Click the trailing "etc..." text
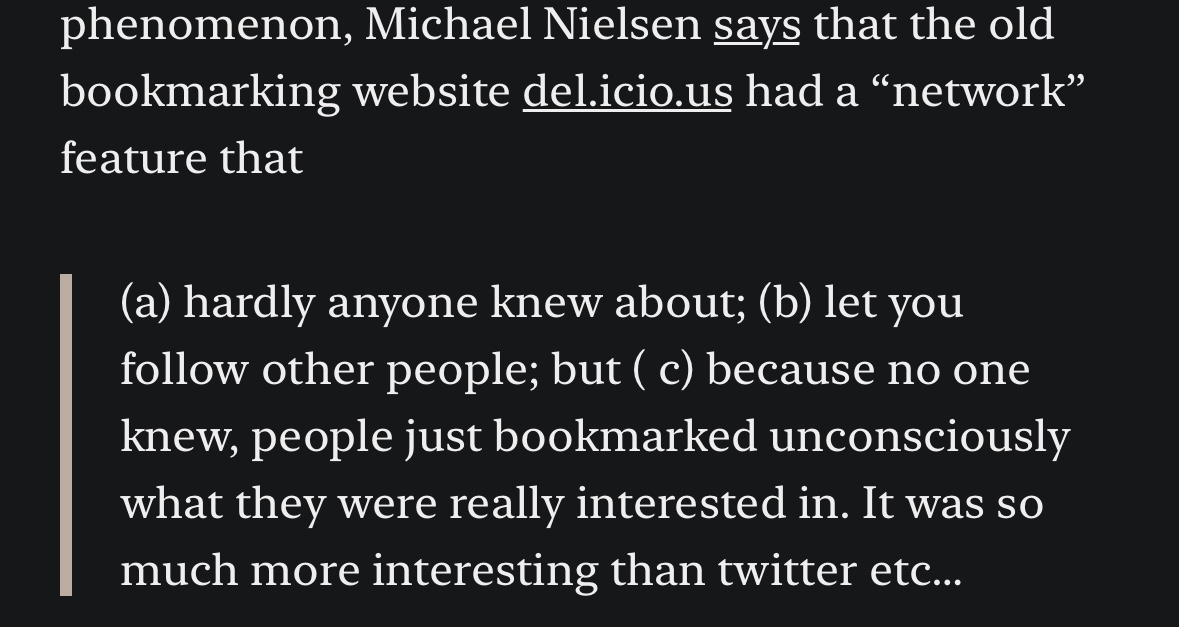The width and height of the screenshot is (1179, 627). [x=916, y=571]
